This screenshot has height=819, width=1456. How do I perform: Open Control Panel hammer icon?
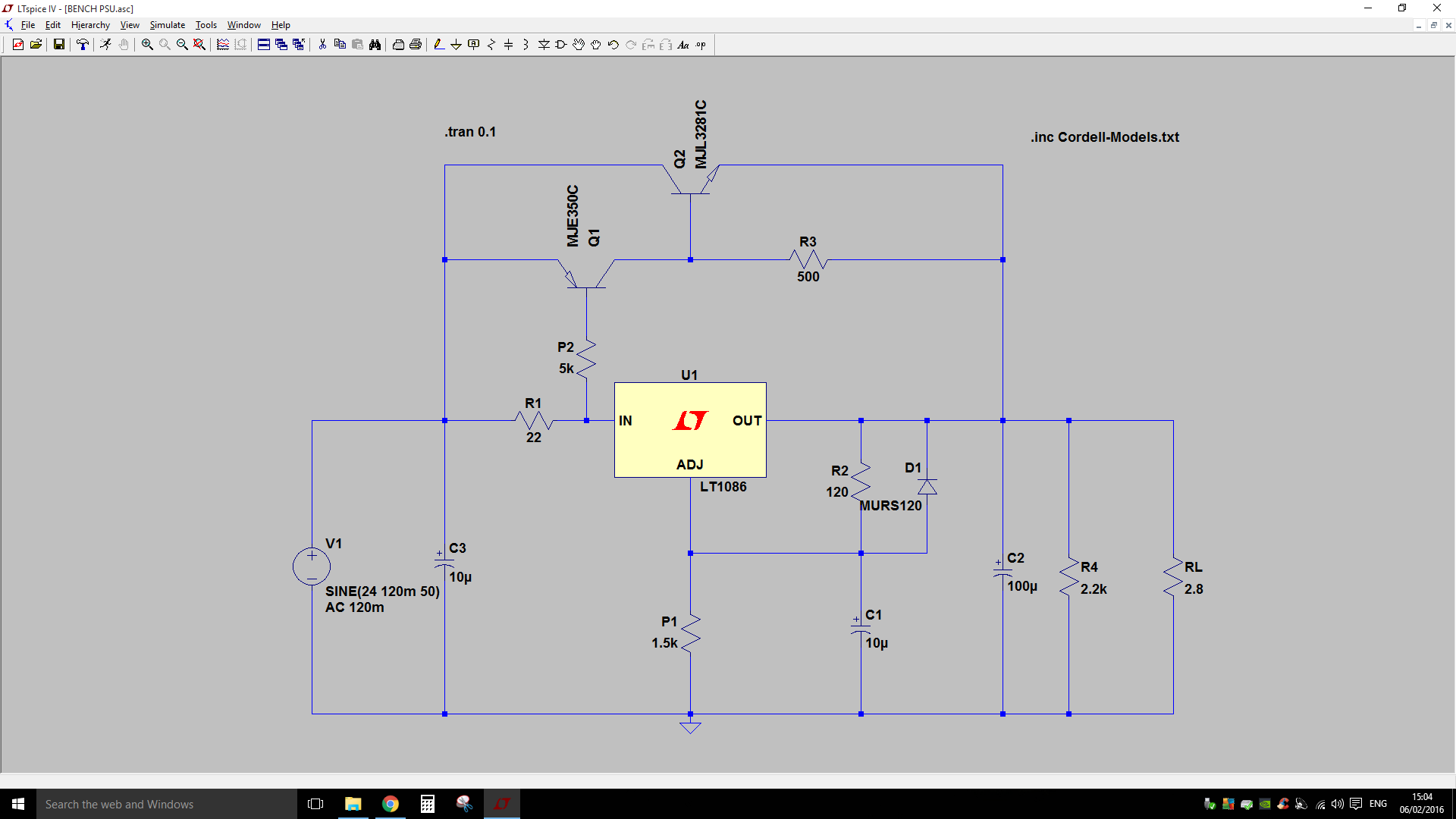click(x=83, y=45)
